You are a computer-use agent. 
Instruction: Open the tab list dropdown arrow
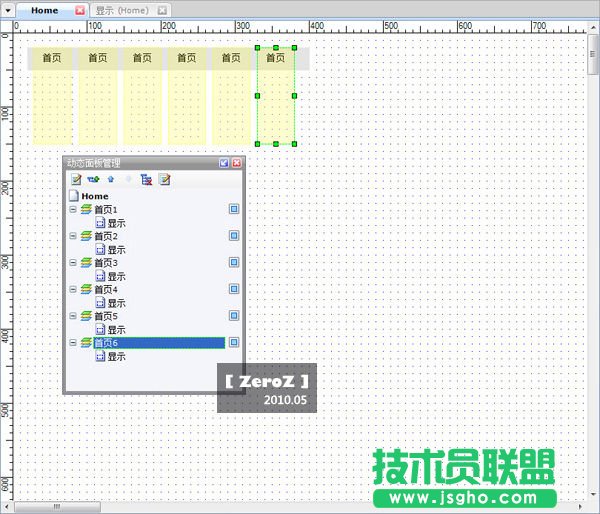(x=8, y=10)
